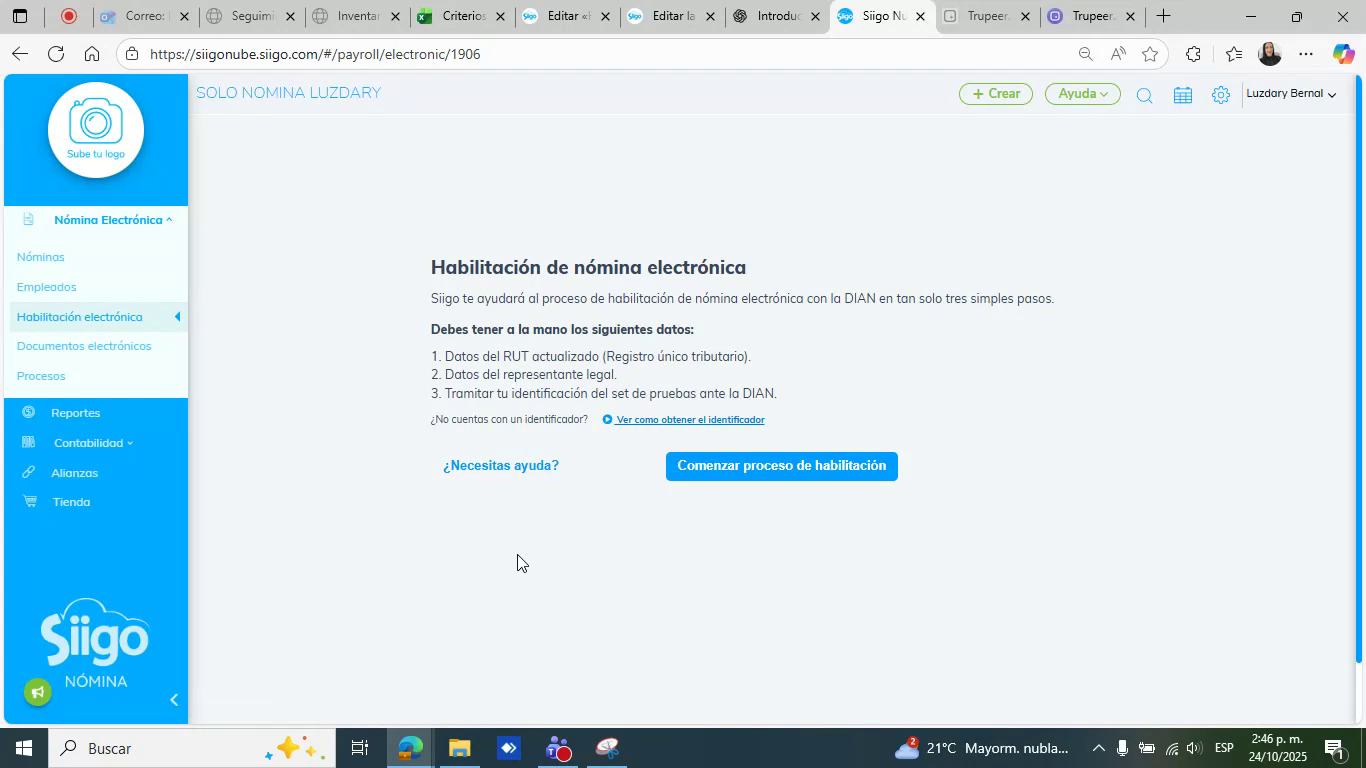The width and height of the screenshot is (1366, 768).
Task: Switch to the Introduc browser tab
Action: (x=777, y=16)
